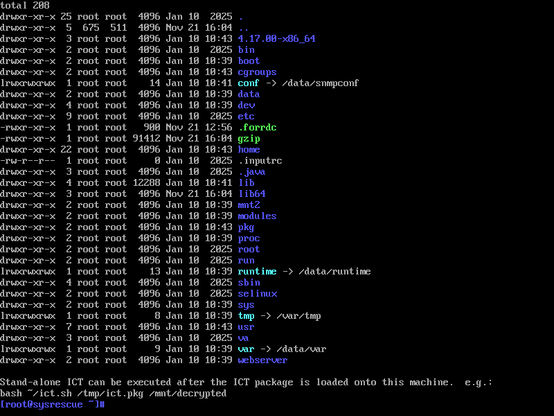Click the group ID 511
The height and width of the screenshot is (416, 554).
pyautogui.click(x=118, y=28)
